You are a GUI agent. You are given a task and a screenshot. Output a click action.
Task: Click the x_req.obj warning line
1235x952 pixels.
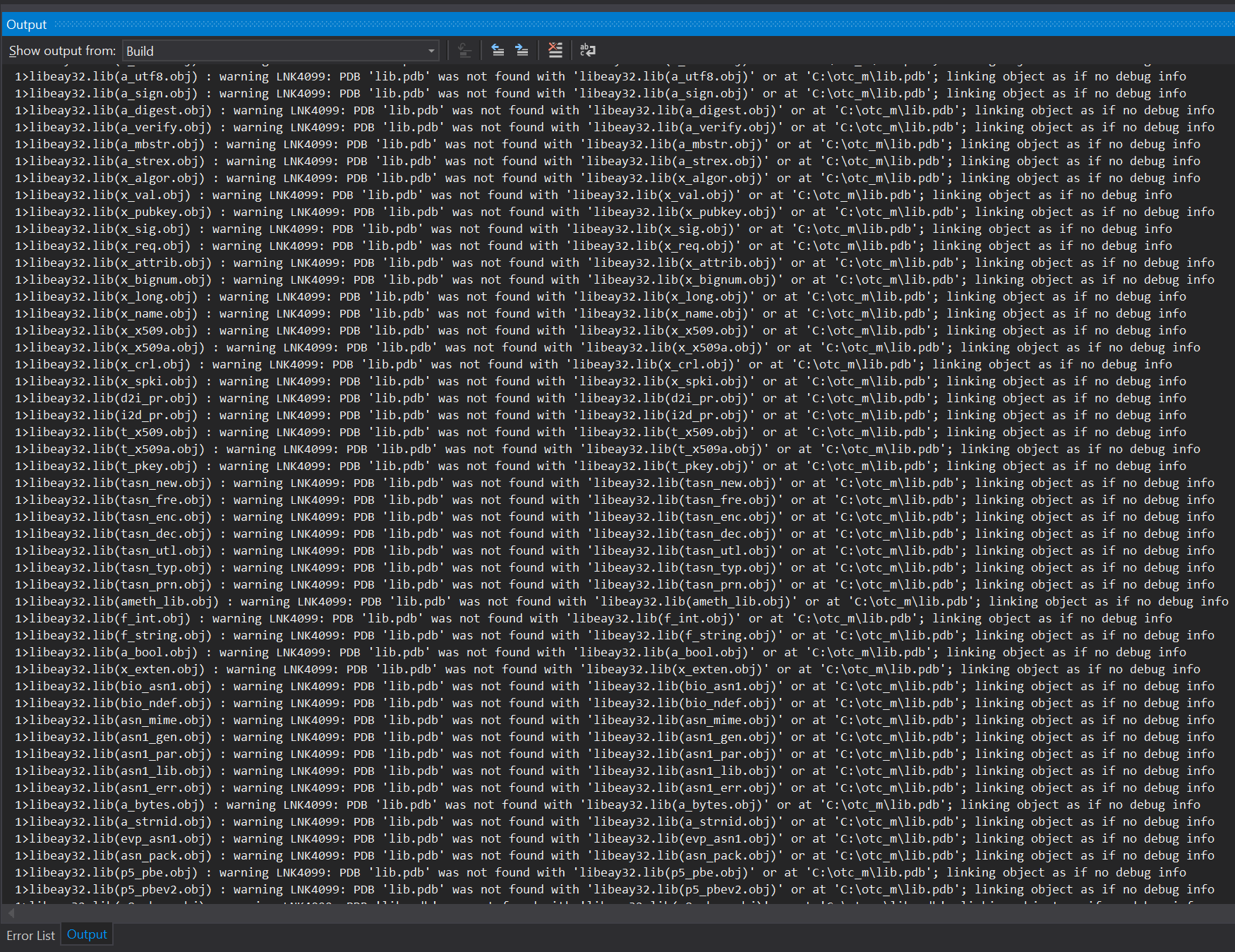[594, 246]
